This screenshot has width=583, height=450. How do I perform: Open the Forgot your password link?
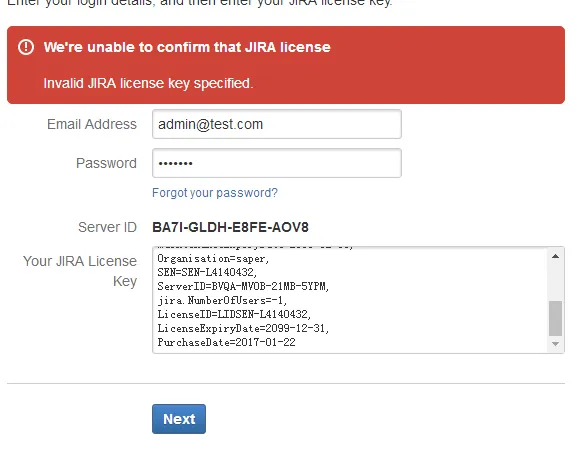click(x=215, y=193)
